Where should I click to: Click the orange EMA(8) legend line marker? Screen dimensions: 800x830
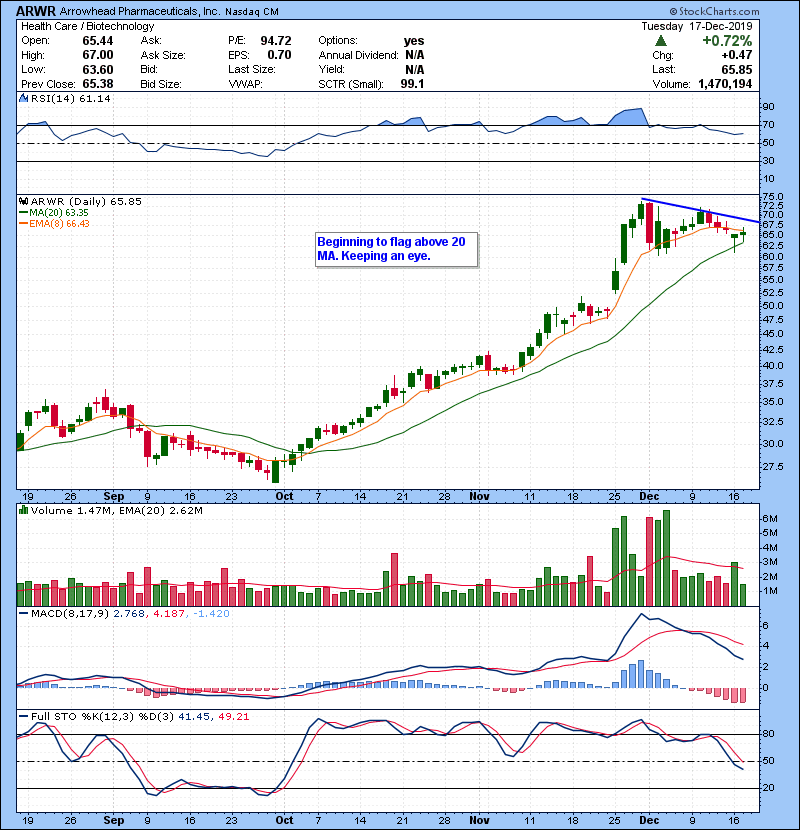click(22, 223)
